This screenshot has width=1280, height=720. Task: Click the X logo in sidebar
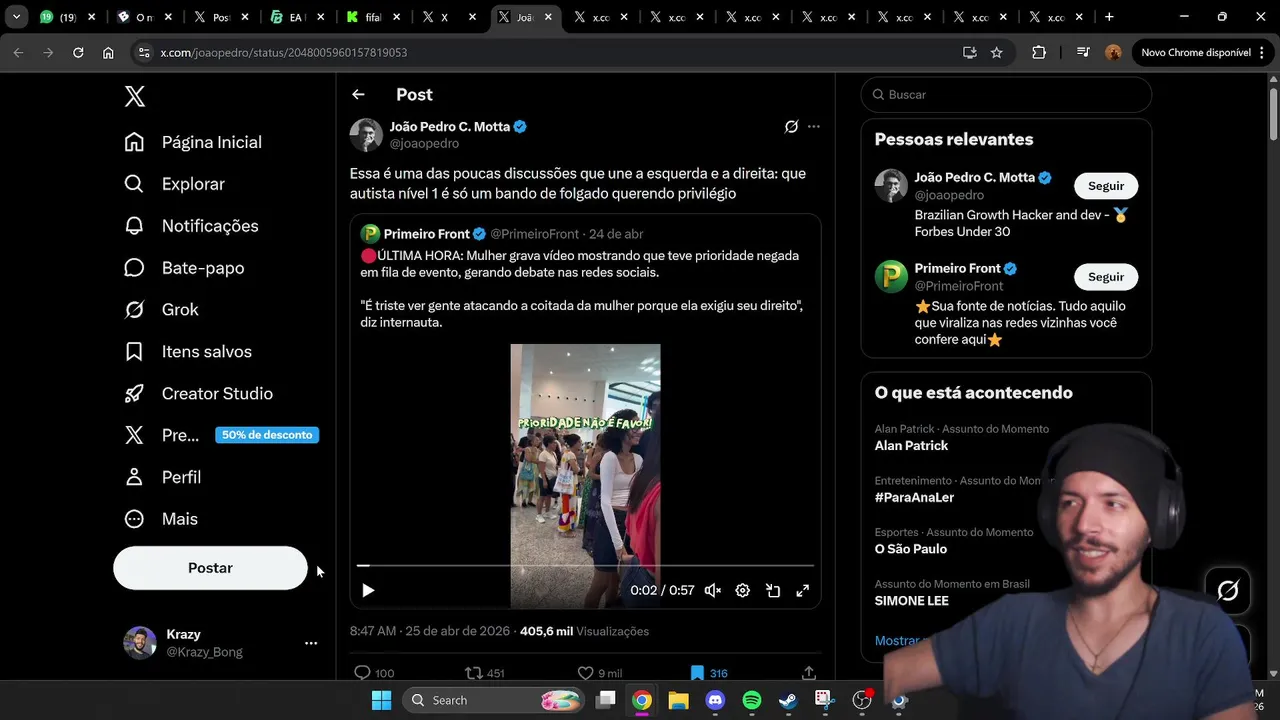[135, 96]
